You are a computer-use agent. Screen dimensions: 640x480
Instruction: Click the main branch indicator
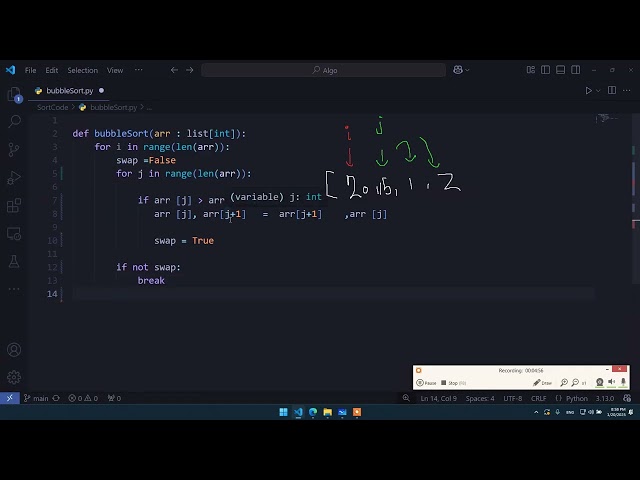36,398
